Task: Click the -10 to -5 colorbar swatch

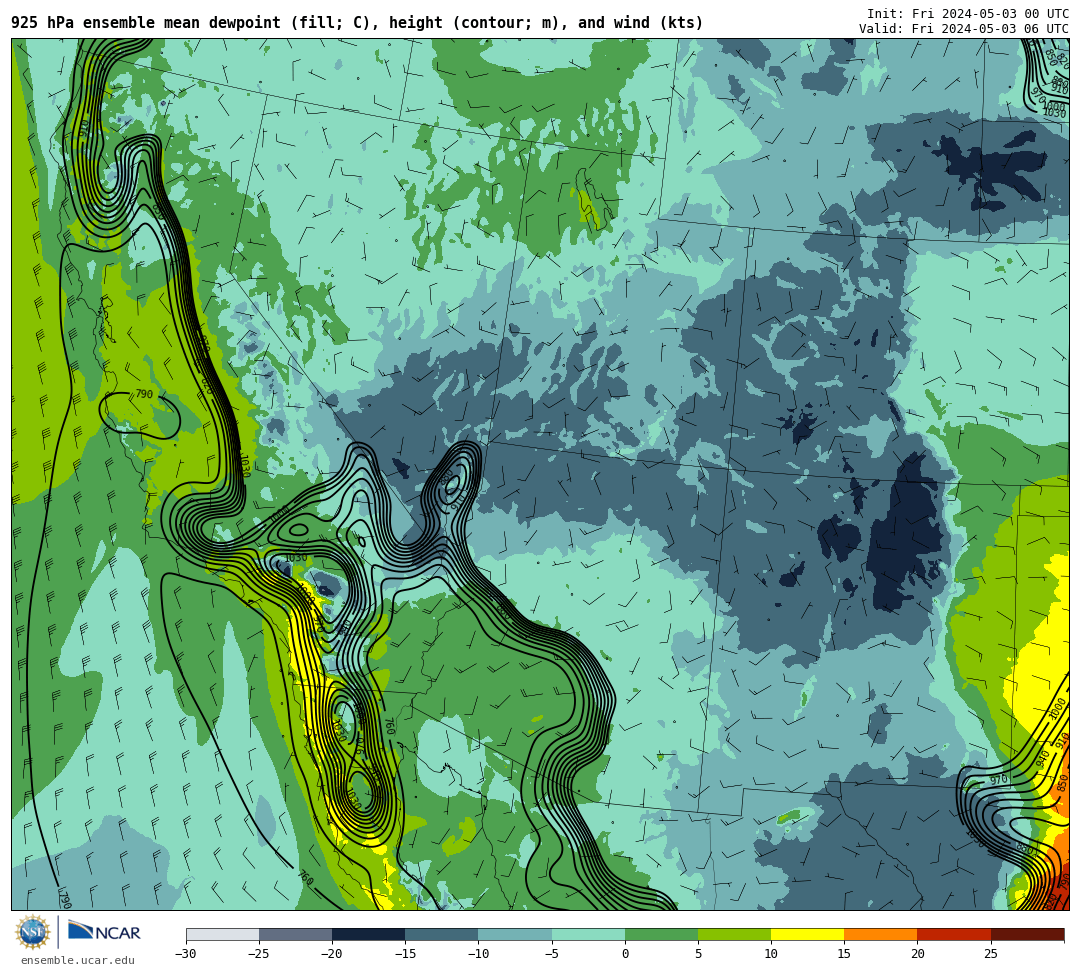Action: [x=515, y=934]
